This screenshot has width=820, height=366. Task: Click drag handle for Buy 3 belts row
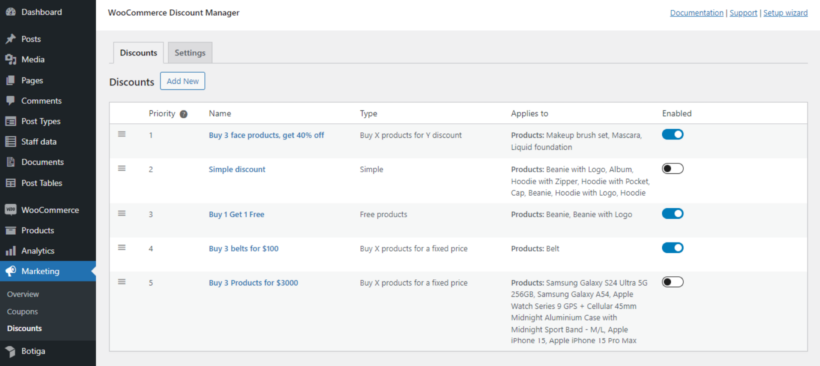(122, 247)
